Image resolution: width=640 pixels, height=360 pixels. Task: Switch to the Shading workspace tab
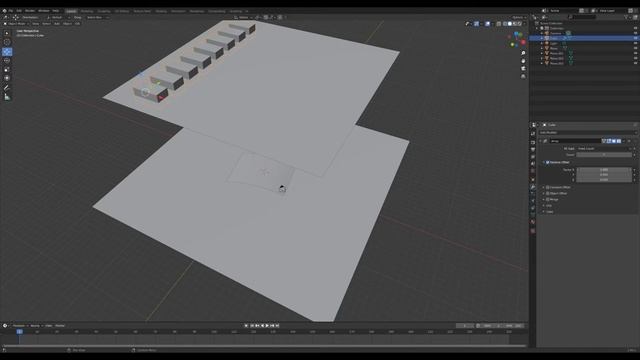pyautogui.click(x=161, y=11)
